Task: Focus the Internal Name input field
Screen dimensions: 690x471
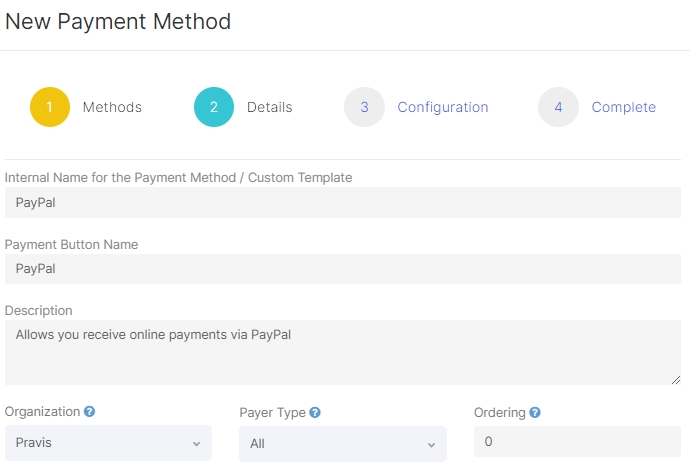Action: tap(343, 202)
